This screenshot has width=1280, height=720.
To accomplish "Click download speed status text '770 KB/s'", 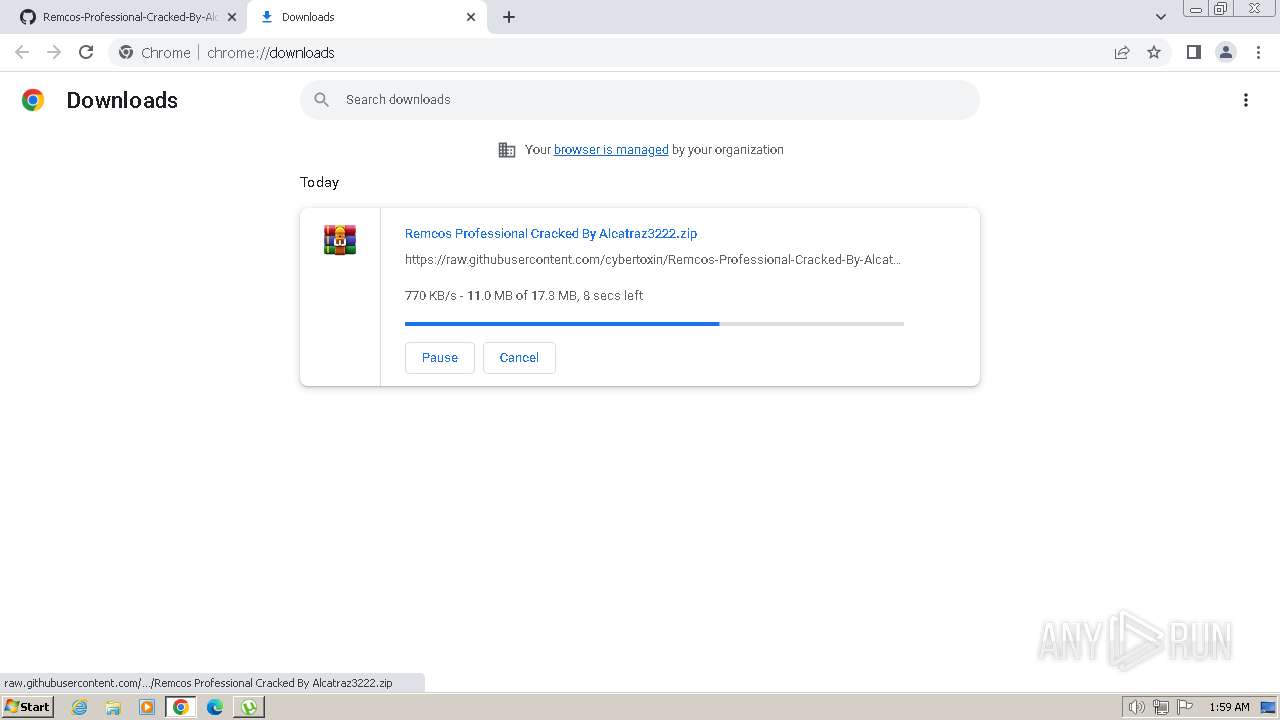I will click(431, 296).
